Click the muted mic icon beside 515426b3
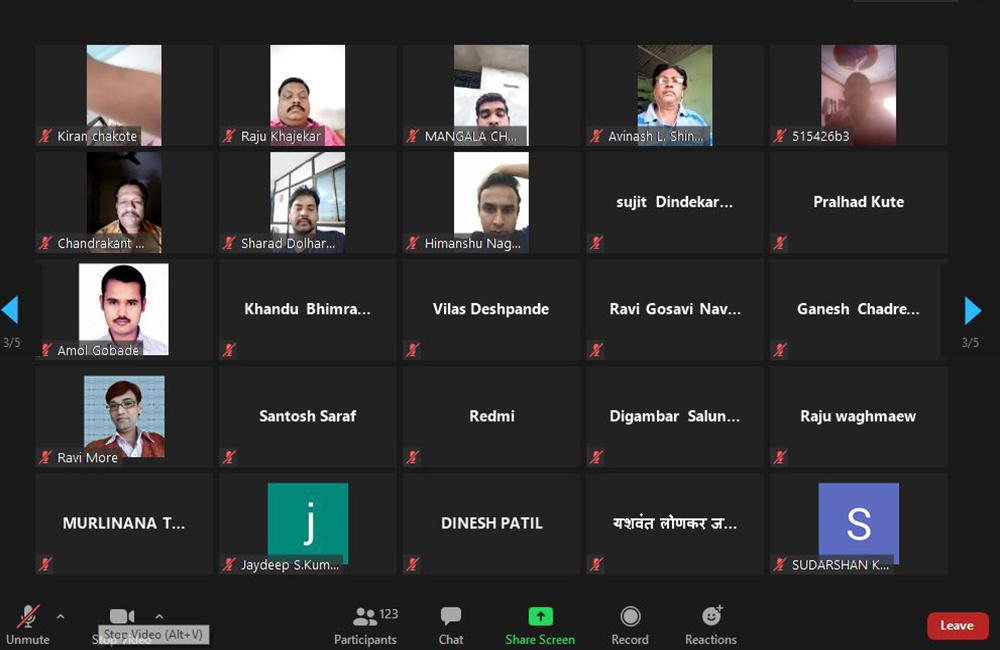The height and width of the screenshot is (650, 1000). (780, 135)
